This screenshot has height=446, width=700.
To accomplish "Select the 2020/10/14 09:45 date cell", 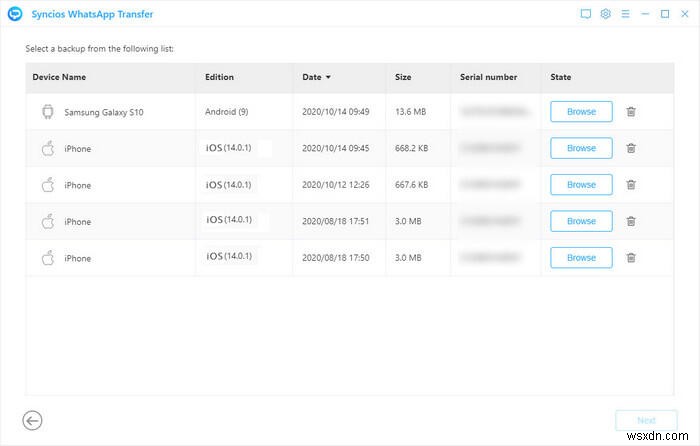I will click(x=336, y=148).
